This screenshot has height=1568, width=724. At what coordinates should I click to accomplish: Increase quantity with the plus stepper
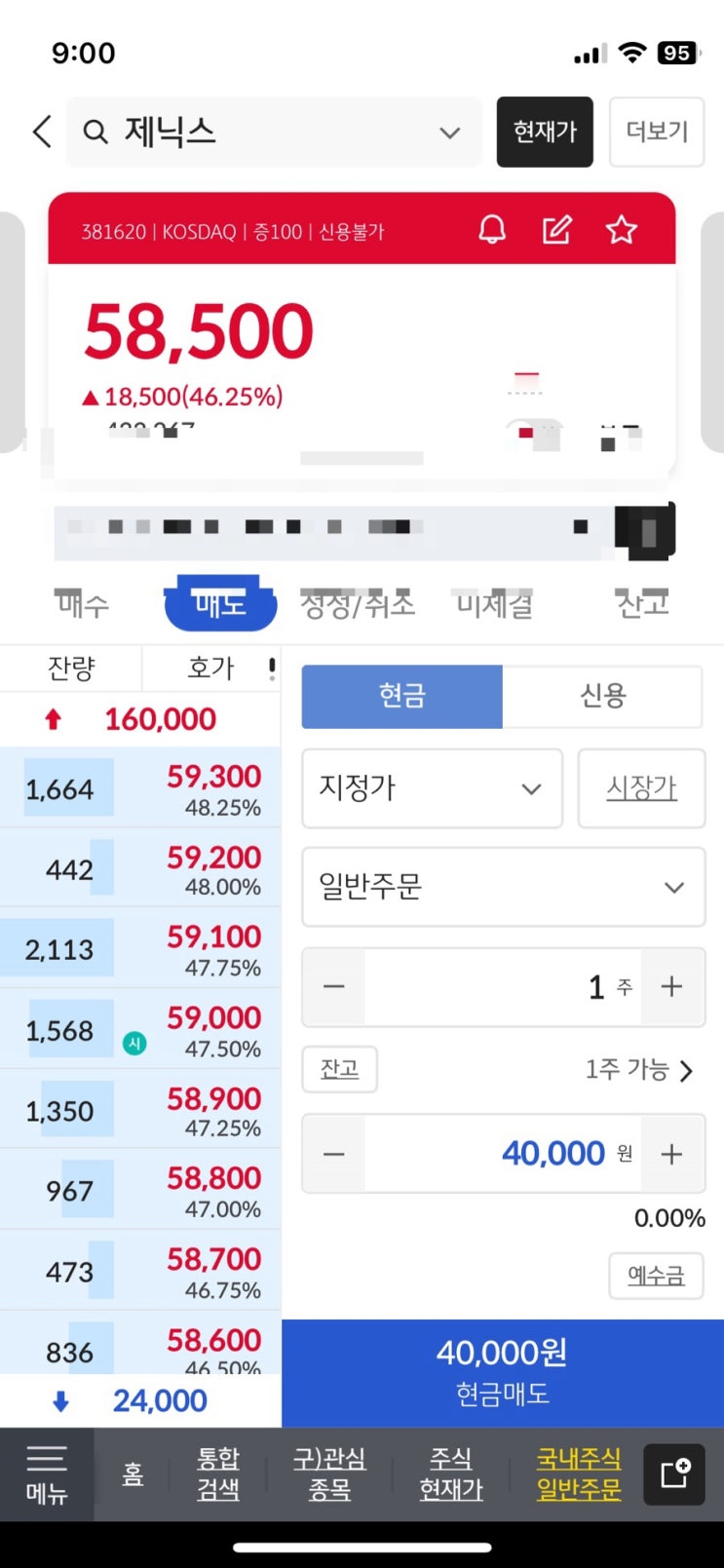point(671,986)
